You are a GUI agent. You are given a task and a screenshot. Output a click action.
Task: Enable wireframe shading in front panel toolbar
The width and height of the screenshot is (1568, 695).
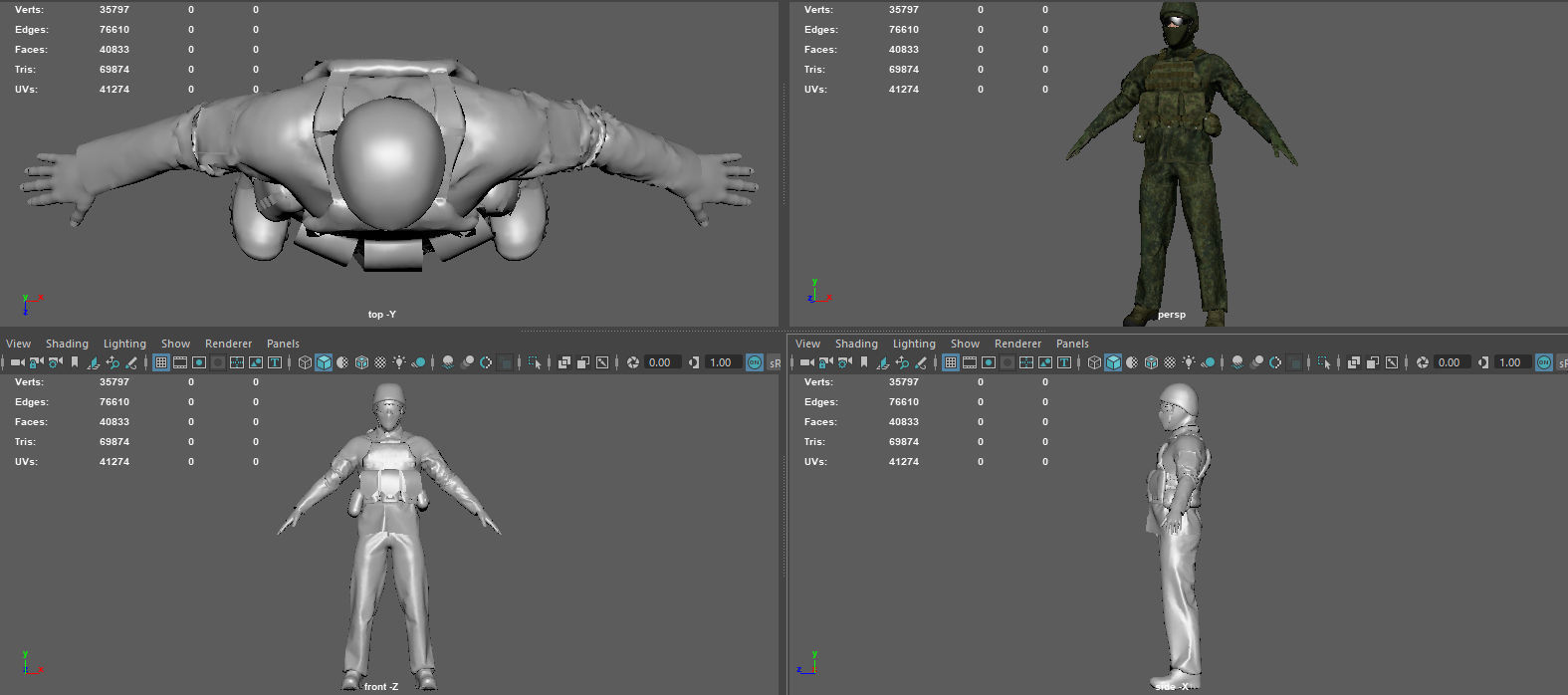tap(305, 362)
